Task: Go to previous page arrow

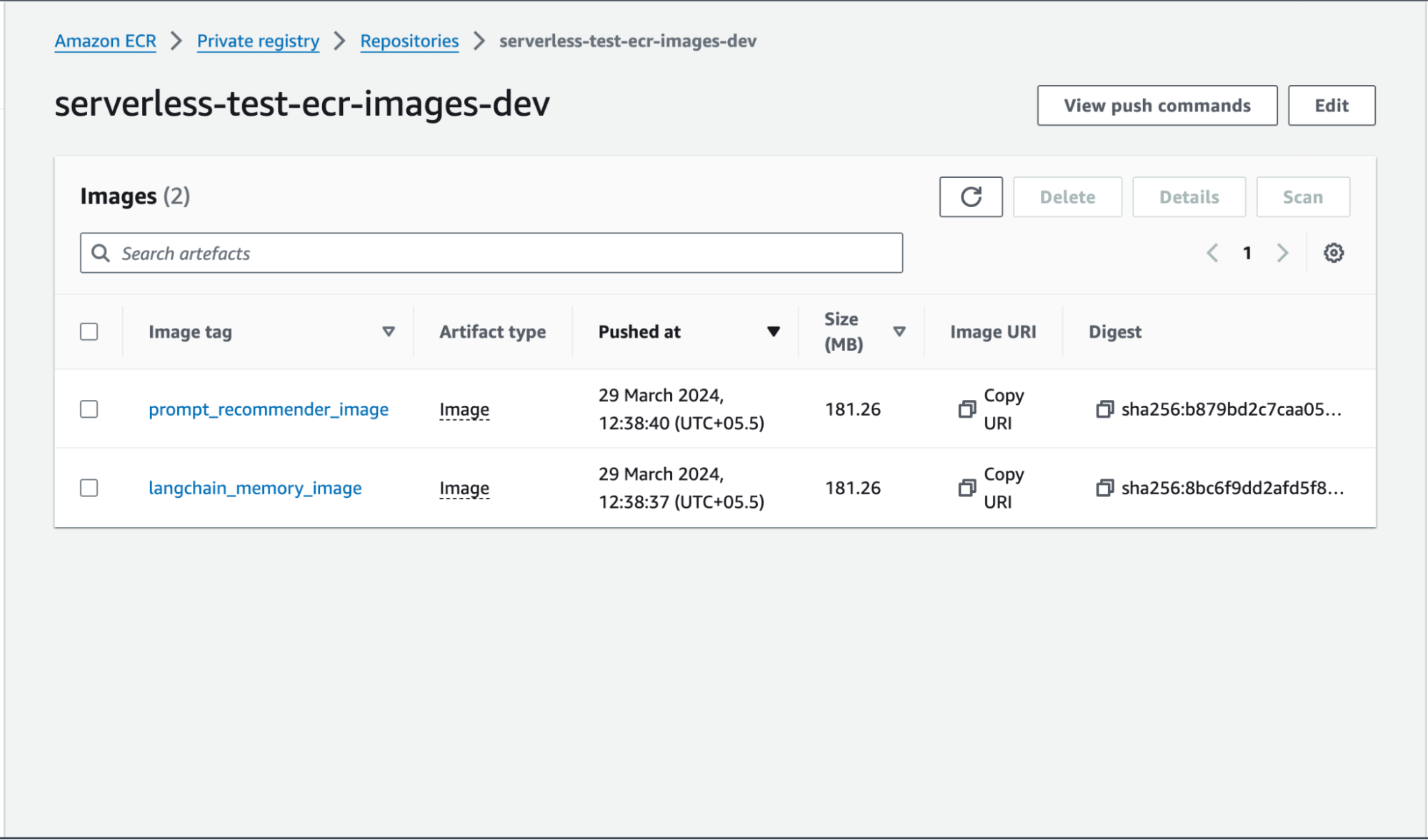Action: 1212,253
